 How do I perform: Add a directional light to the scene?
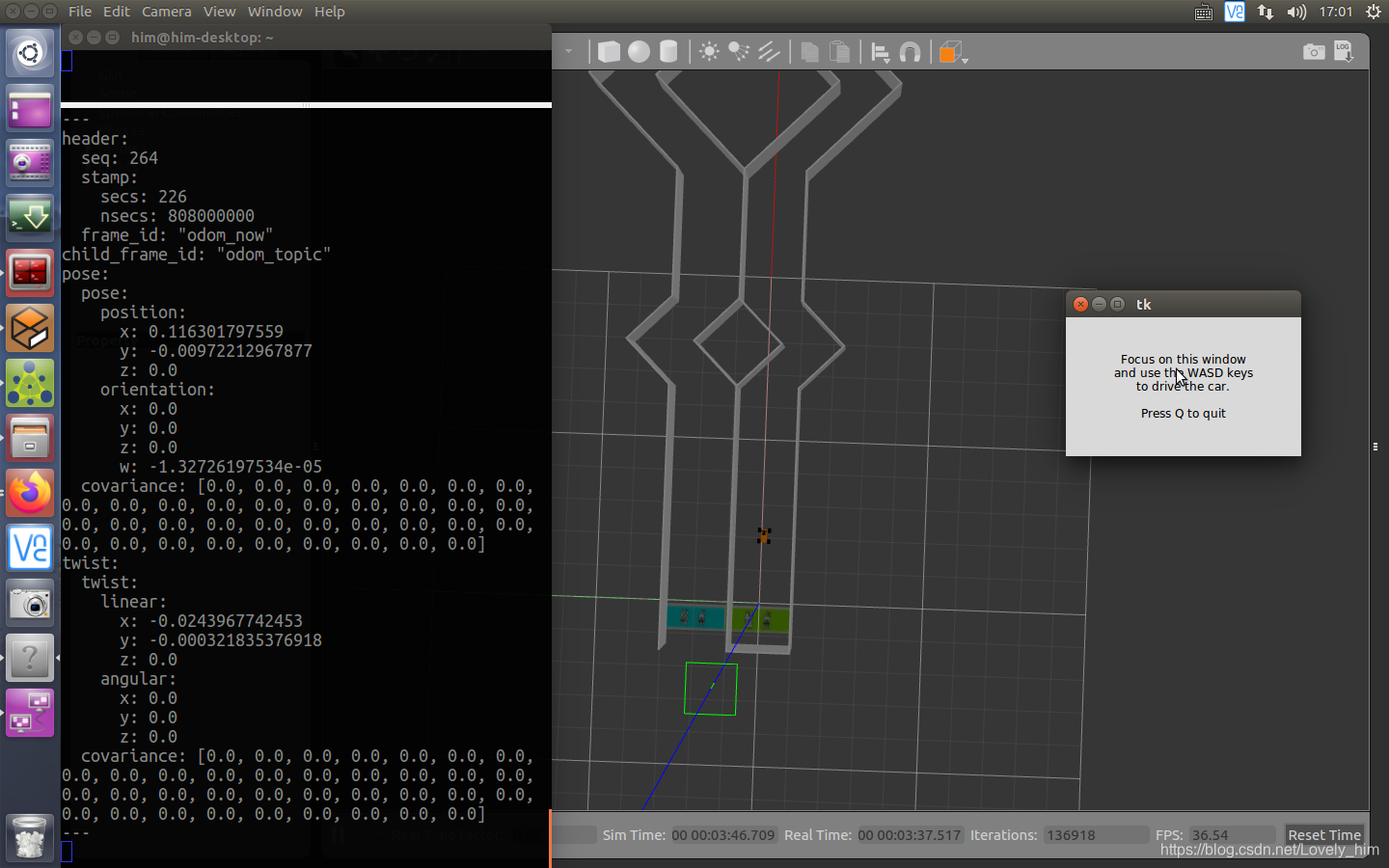point(769,51)
